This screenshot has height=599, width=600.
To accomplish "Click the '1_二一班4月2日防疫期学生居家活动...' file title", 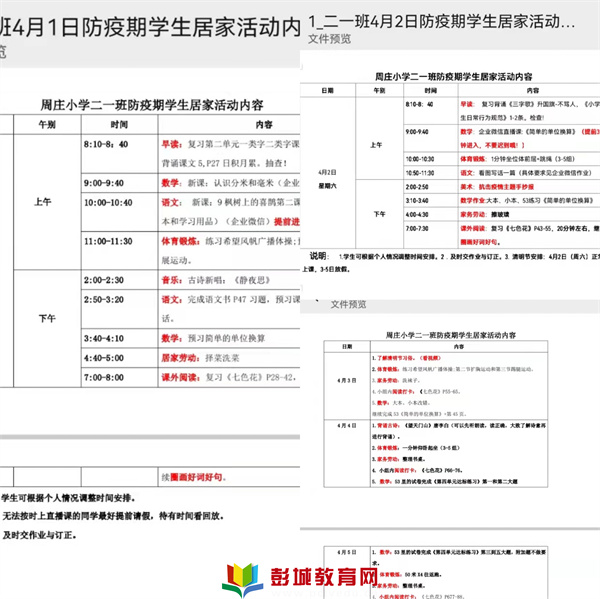I will coord(441,21).
